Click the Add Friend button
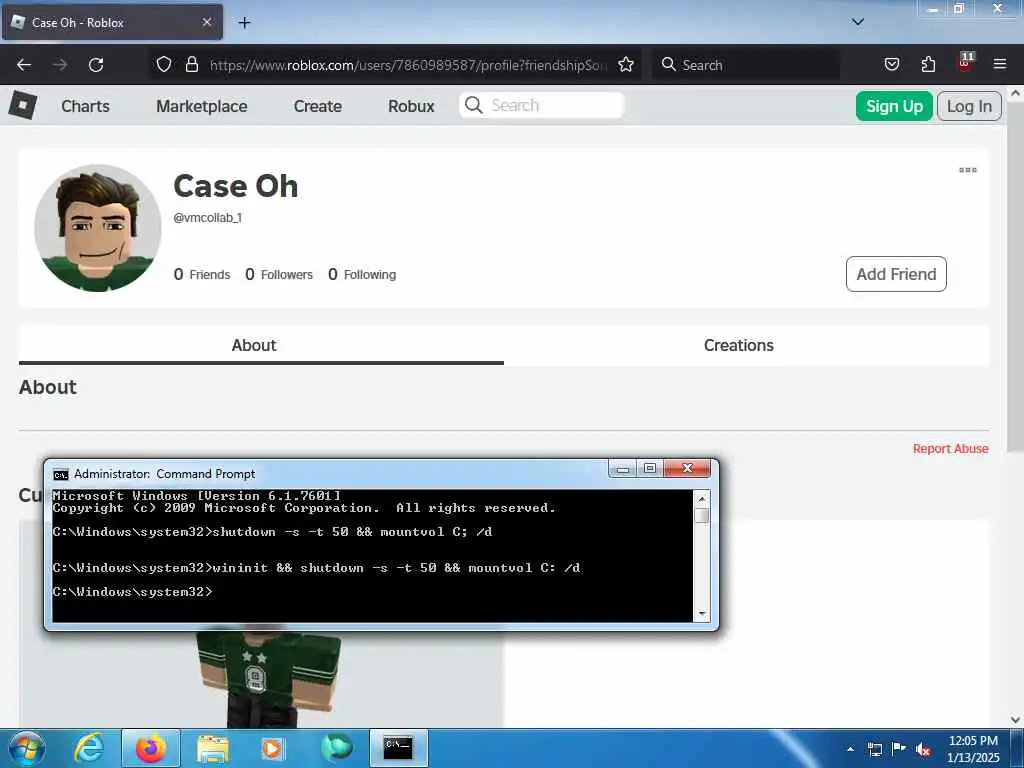The height and width of the screenshot is (768, 1024). [896, 274]
